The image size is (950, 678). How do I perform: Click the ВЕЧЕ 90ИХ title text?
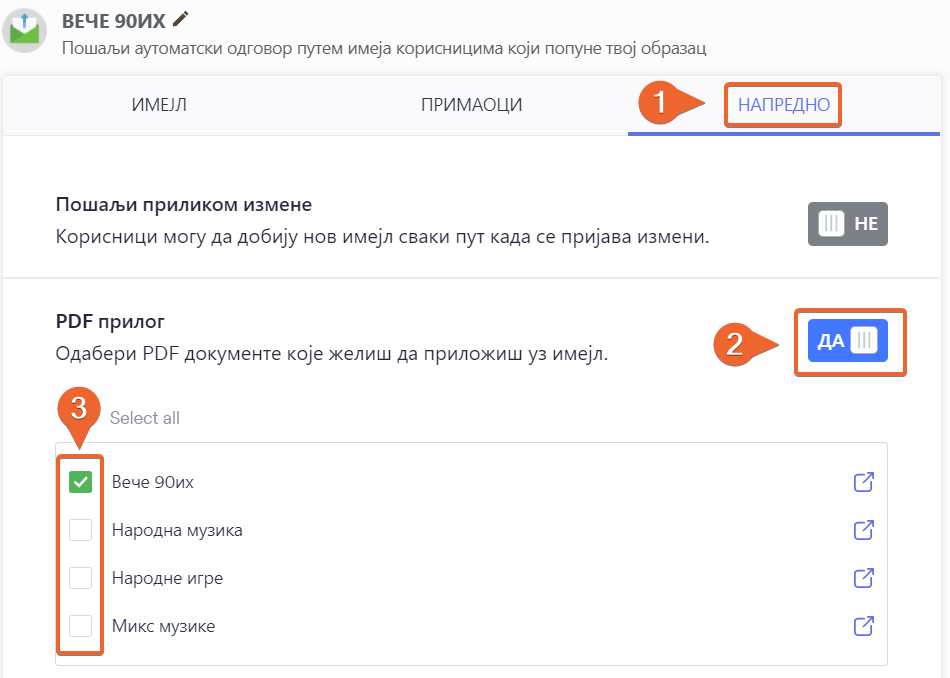[x=113, y=20]
